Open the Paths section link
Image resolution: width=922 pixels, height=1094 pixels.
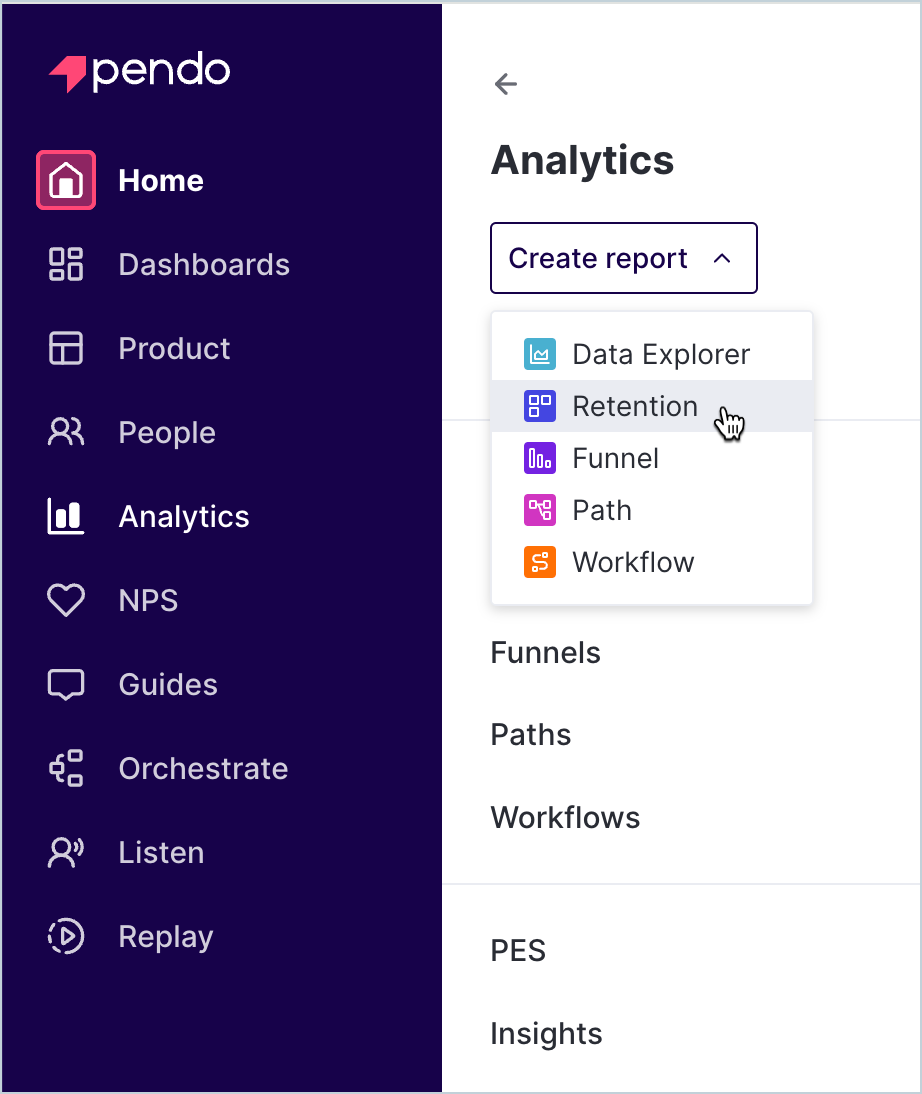pyautogui.click(x=531, y=735)
